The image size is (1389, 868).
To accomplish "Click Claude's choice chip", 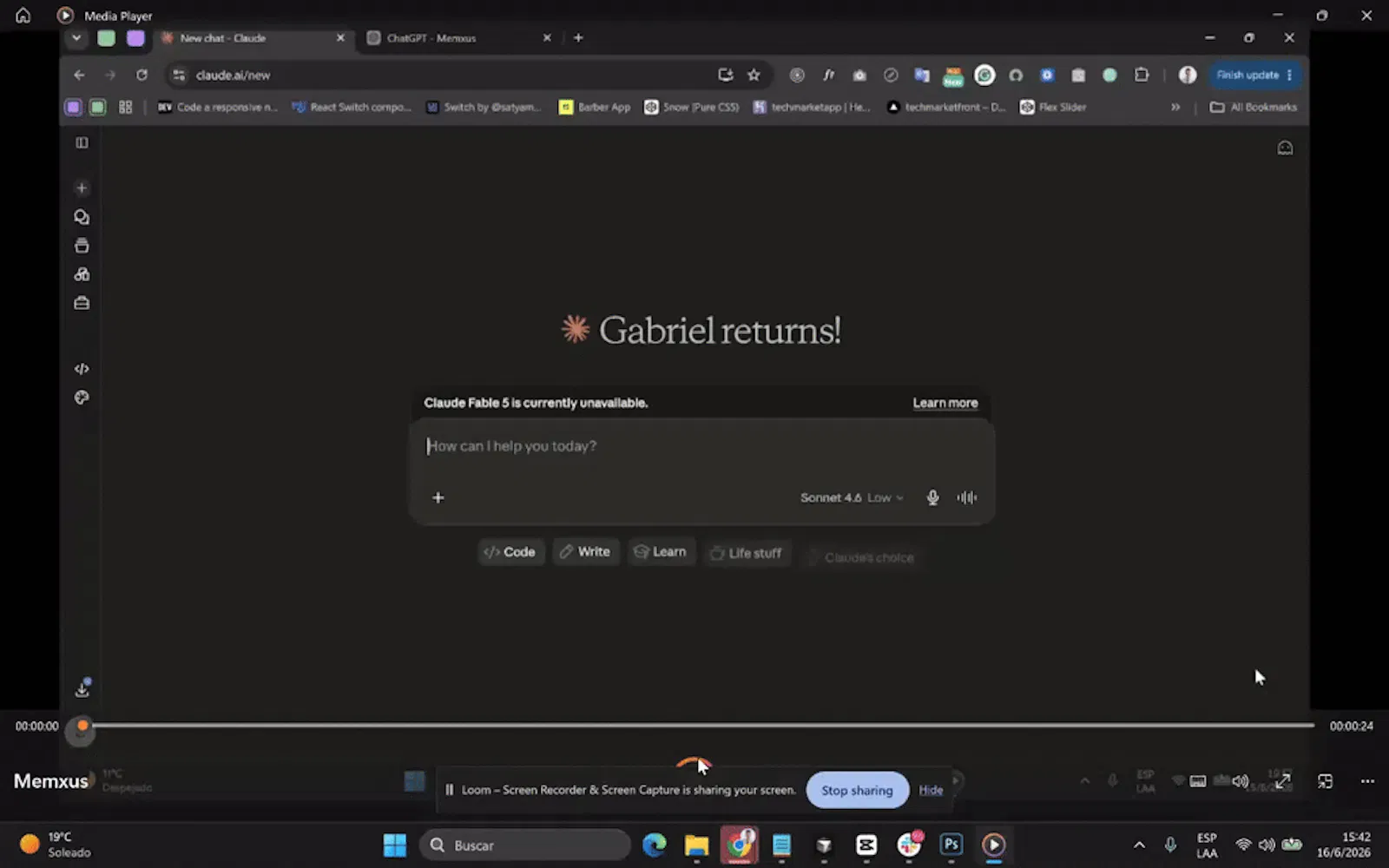I will [861, 557].
